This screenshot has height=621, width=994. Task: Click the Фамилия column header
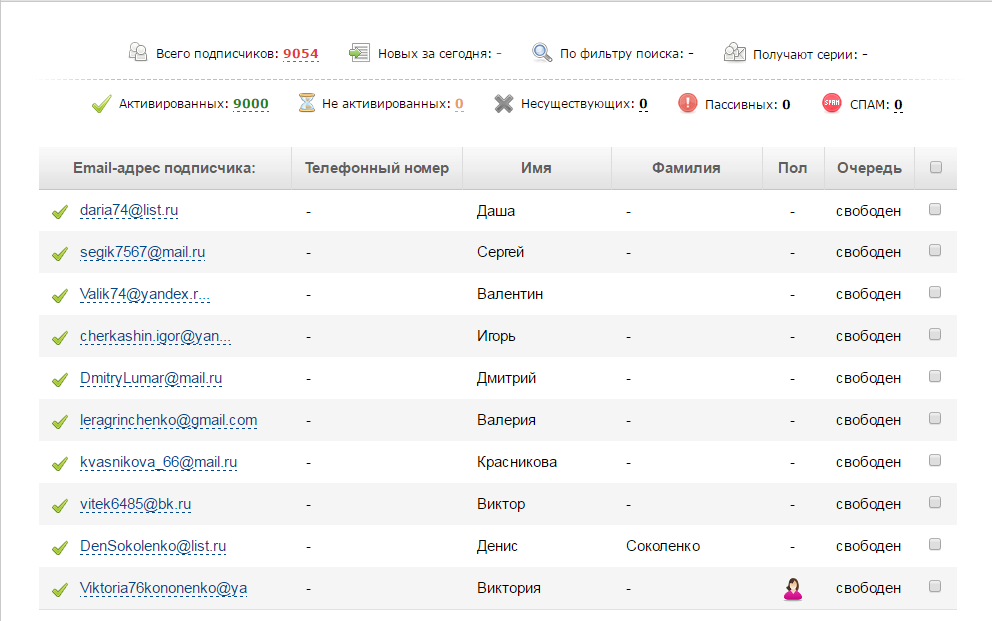(686, 168)
